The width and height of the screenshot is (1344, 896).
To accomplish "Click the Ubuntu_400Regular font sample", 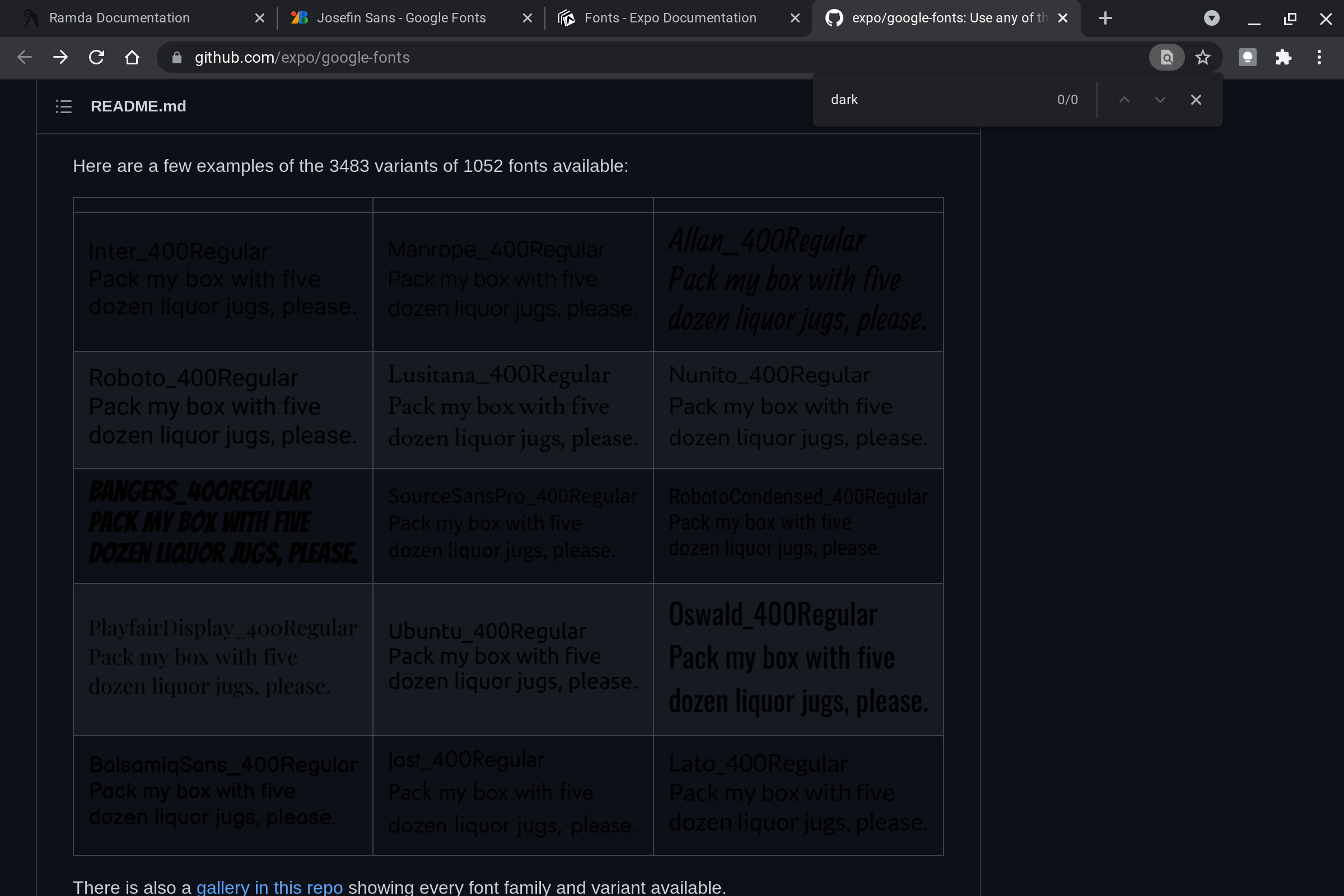I will 512,656.
